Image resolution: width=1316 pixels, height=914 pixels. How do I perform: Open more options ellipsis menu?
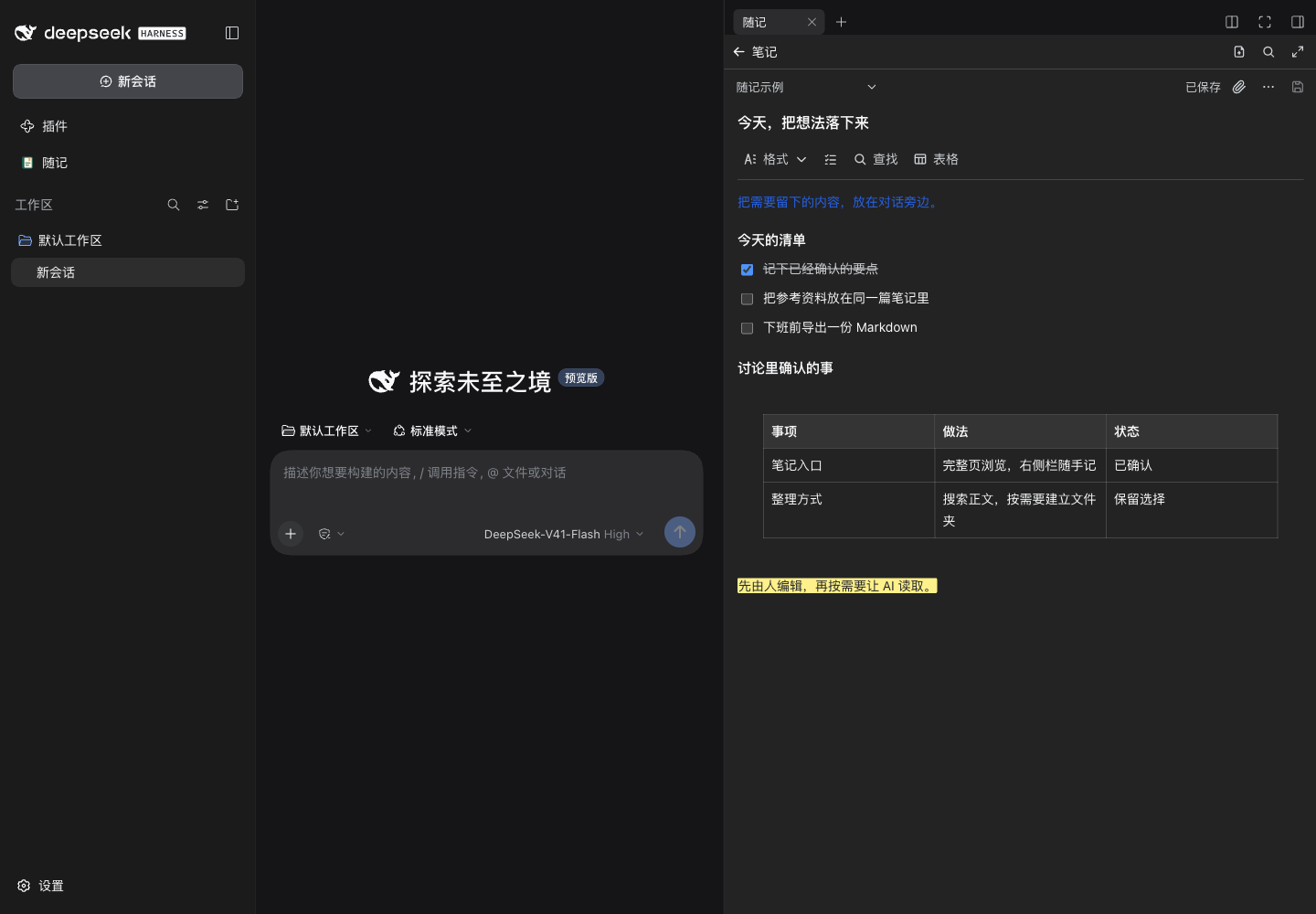[1268, 87]
